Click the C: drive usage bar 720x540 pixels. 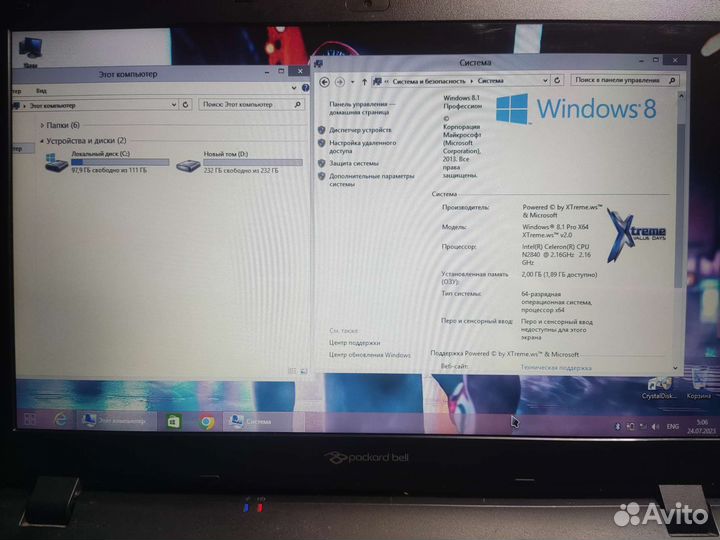pos(120,162)
